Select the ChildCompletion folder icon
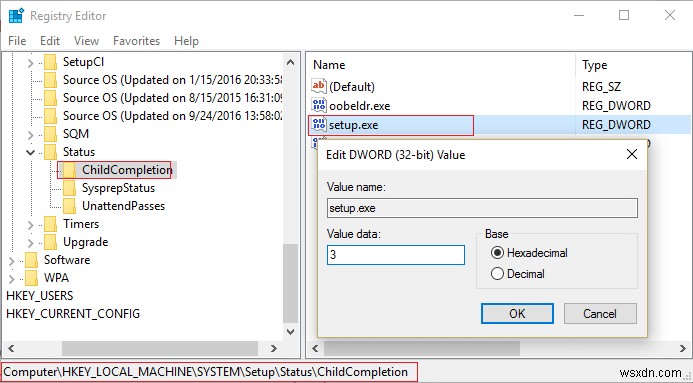 [69, 170]
